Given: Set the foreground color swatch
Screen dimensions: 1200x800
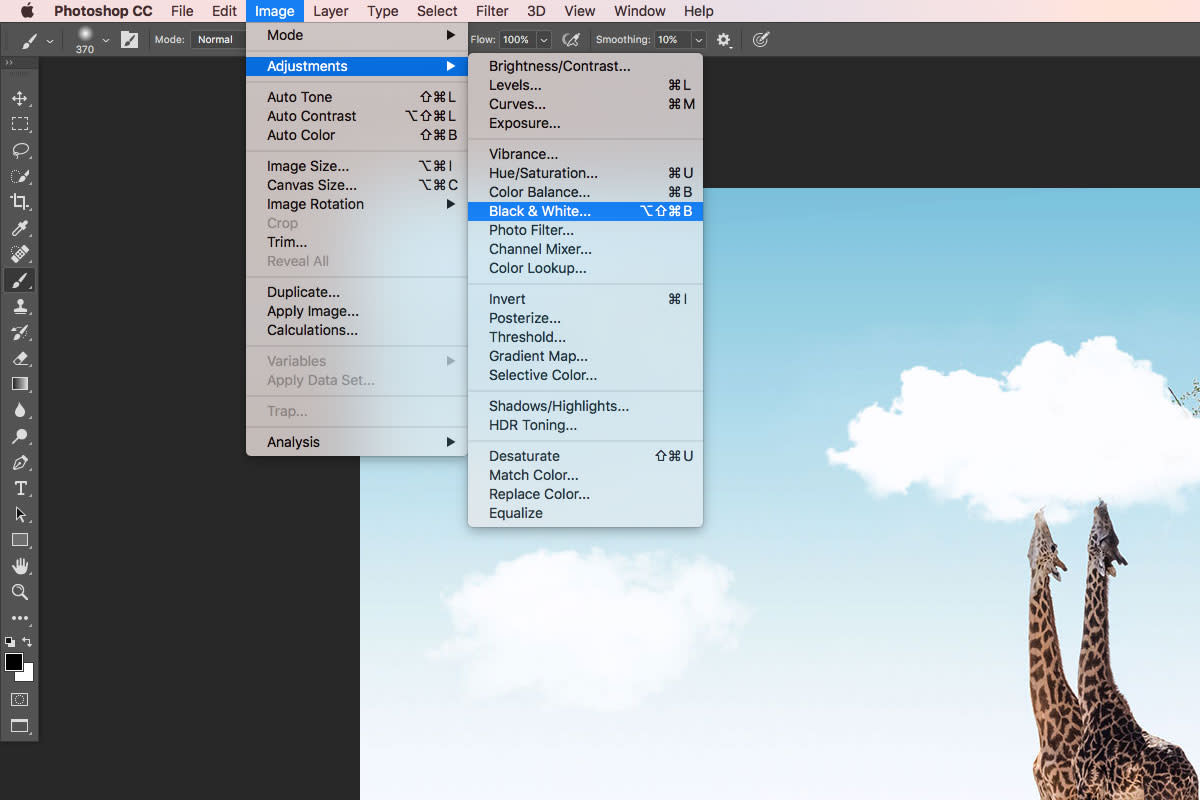Looking at the screenshot, I should [x=13, y=661].
